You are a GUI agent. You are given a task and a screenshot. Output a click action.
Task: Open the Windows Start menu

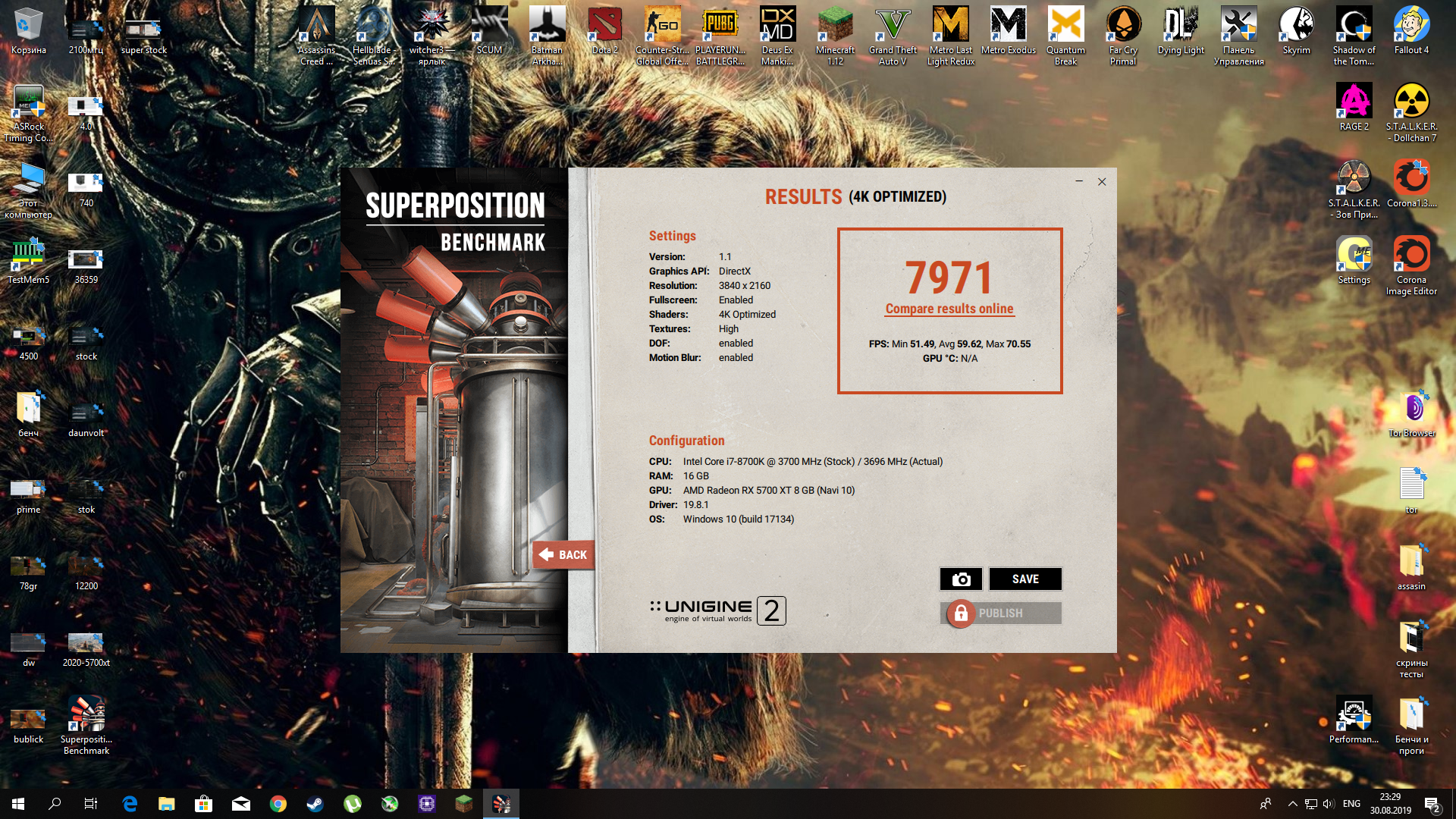click(x=18, y=804)
